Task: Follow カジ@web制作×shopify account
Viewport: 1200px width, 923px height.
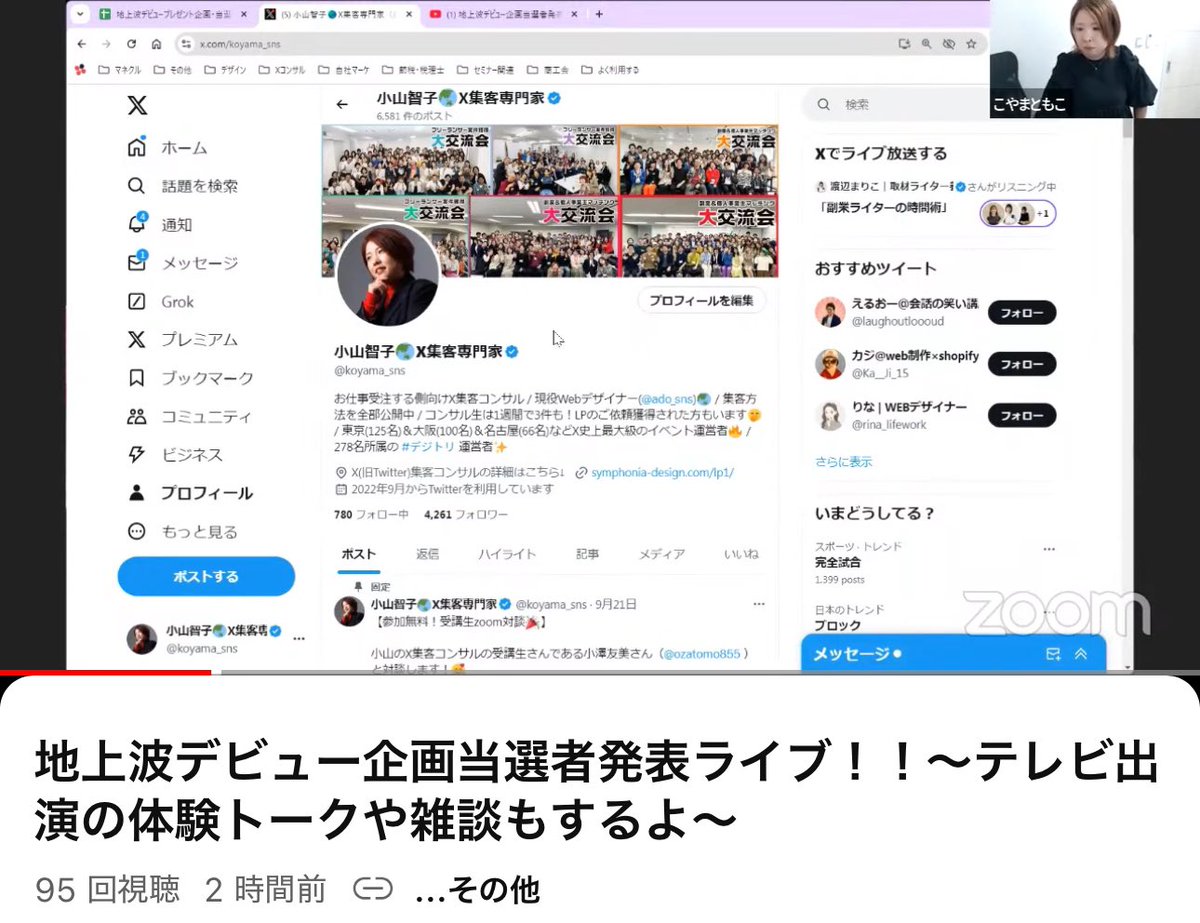Action: pos(1022,364)
